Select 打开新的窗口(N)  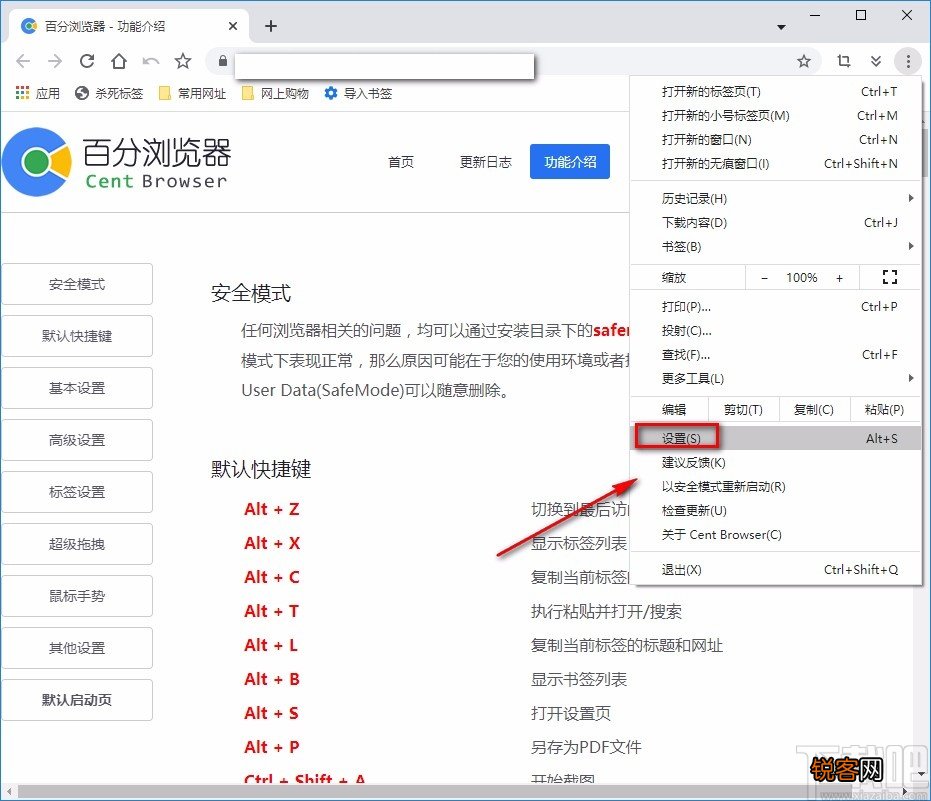point(775,140)
